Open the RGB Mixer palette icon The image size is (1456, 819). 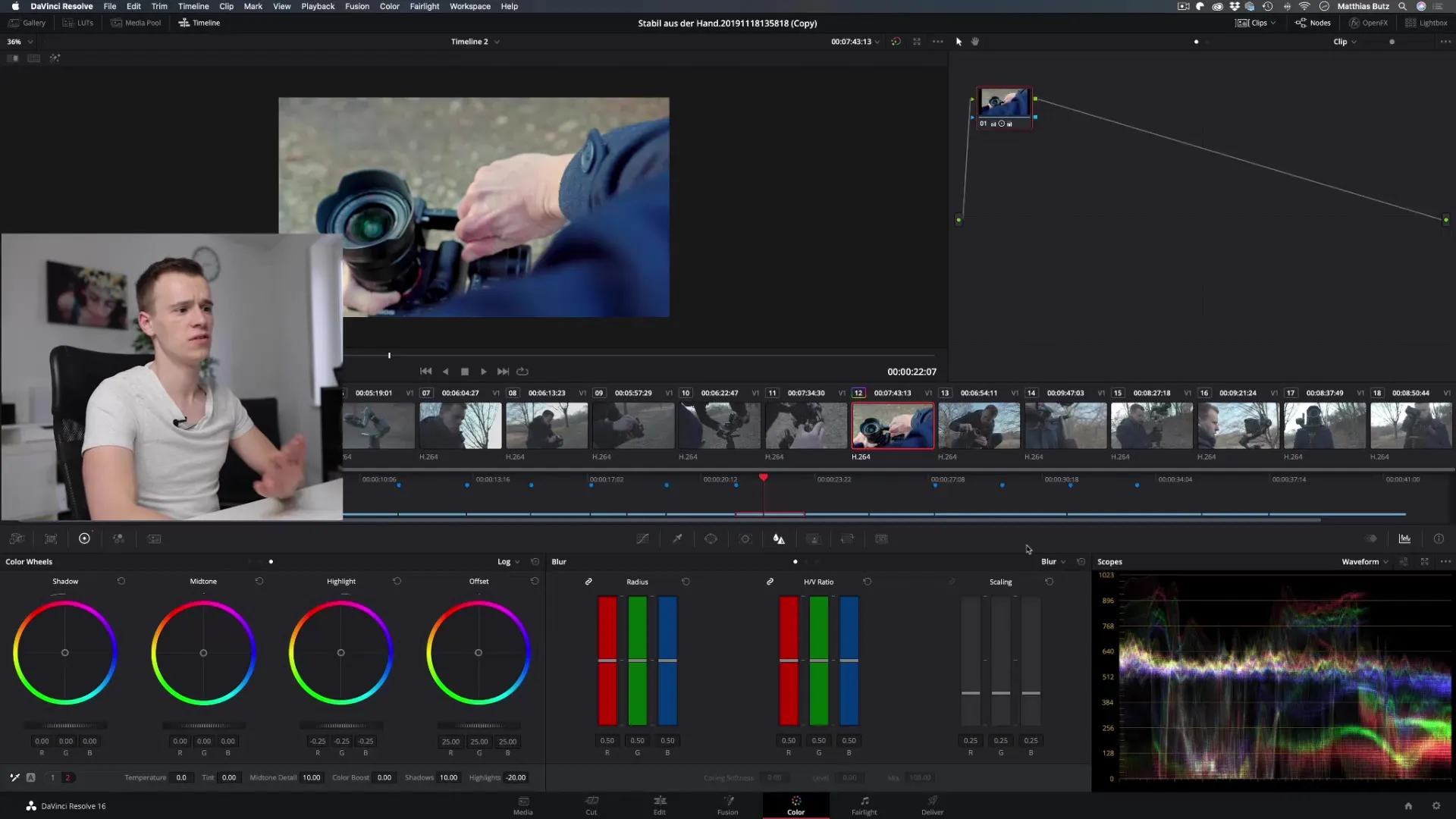coord(118,538)
